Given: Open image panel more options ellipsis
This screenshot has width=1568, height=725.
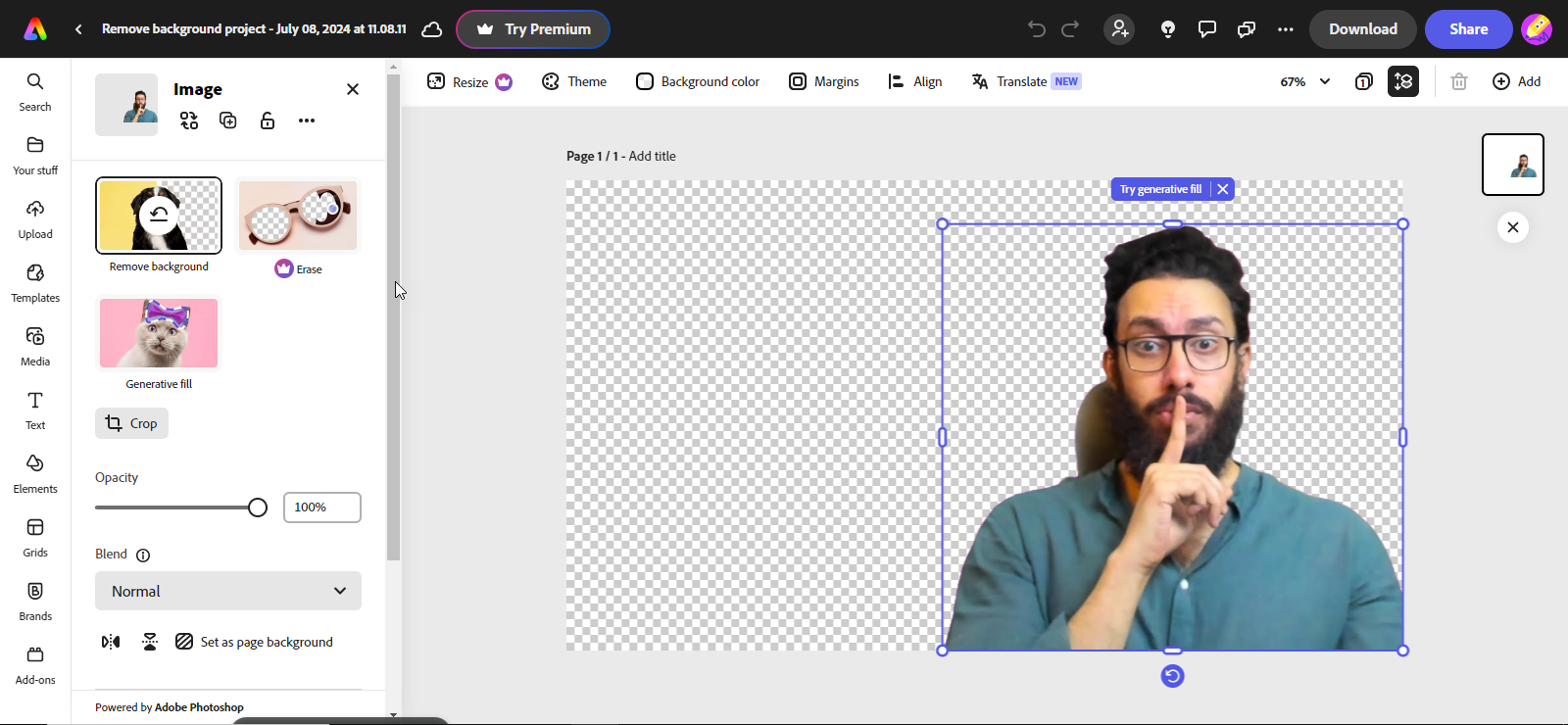Looking at the screenshot, I should [x=307, y=121].
